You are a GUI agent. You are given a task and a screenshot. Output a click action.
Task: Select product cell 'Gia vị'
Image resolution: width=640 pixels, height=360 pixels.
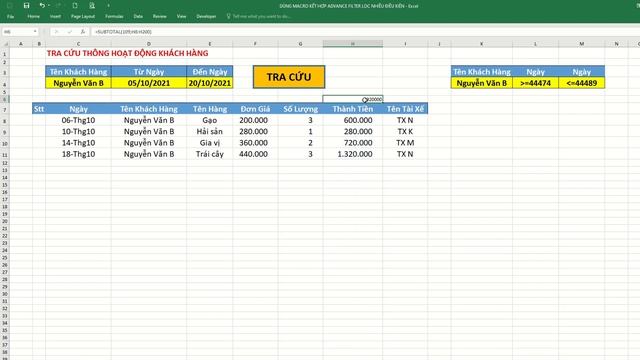210,143
